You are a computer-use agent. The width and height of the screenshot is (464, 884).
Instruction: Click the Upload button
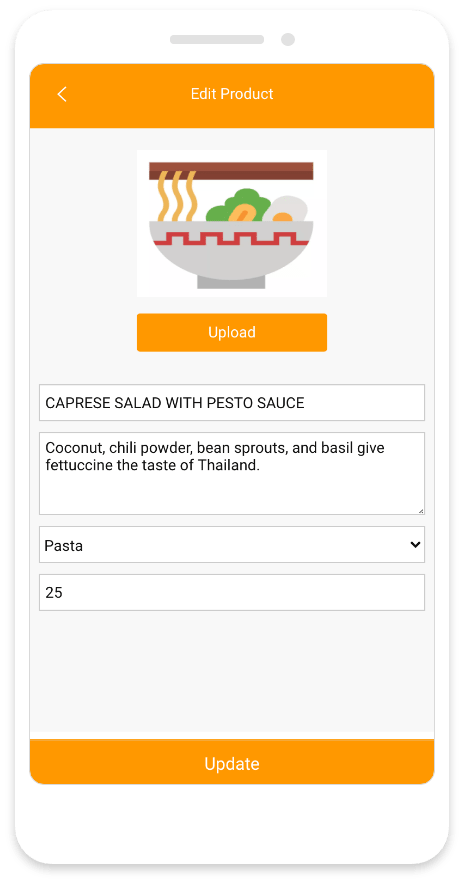(232, 333)
